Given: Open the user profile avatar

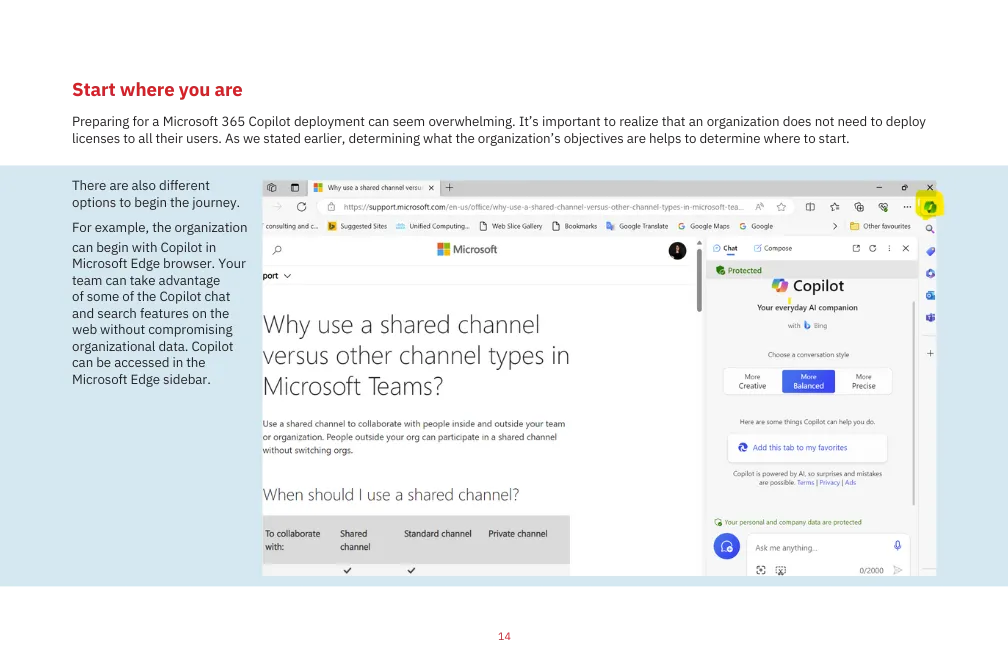Looking at the screenshot, I should tap(677, 251).
